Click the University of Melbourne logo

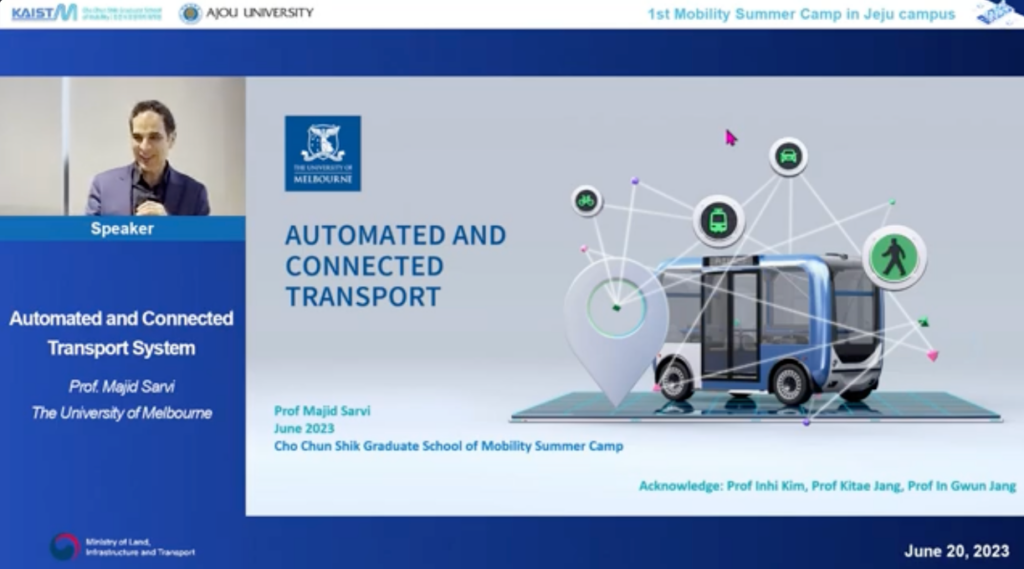pyautogui.click(x=322, y=153)
